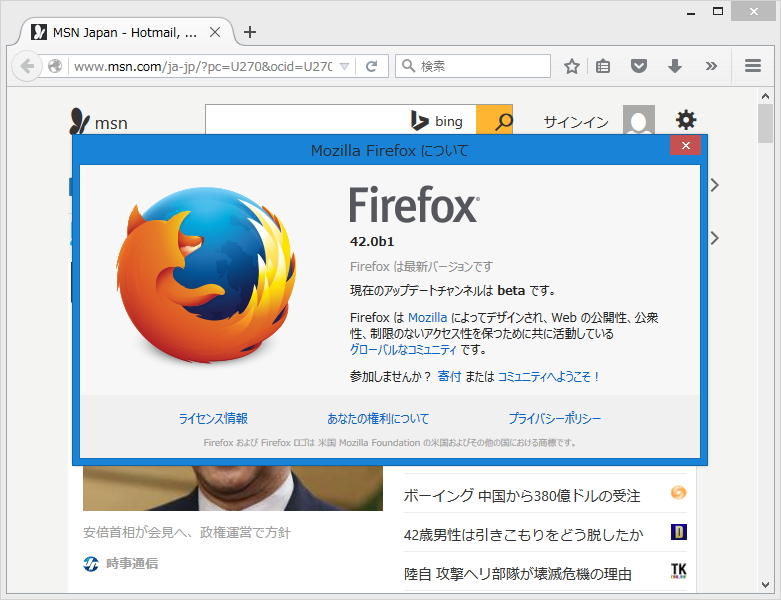Screen dimensions: 781x600
Task: Maximize the Firefox browser window
Action: [718, 11]
